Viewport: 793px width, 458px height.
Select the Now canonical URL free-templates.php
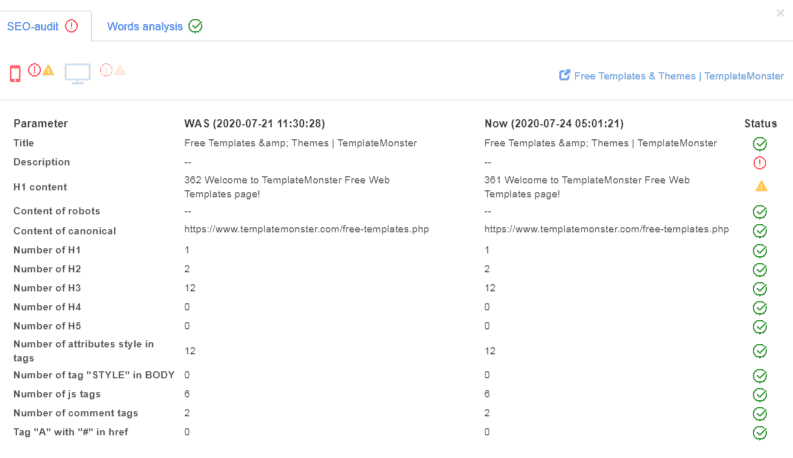click(606, 229)
